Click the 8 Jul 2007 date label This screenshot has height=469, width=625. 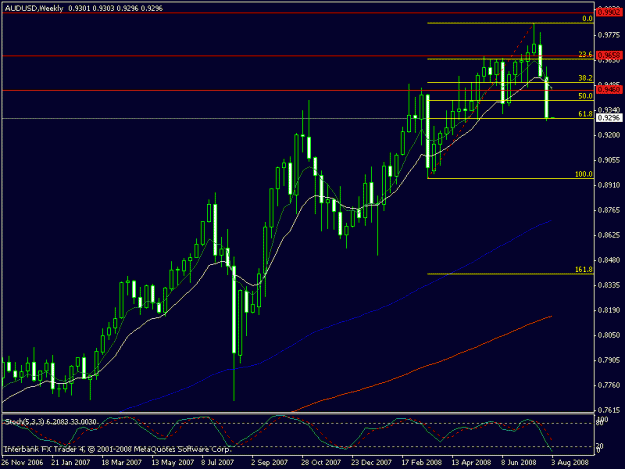218,463
